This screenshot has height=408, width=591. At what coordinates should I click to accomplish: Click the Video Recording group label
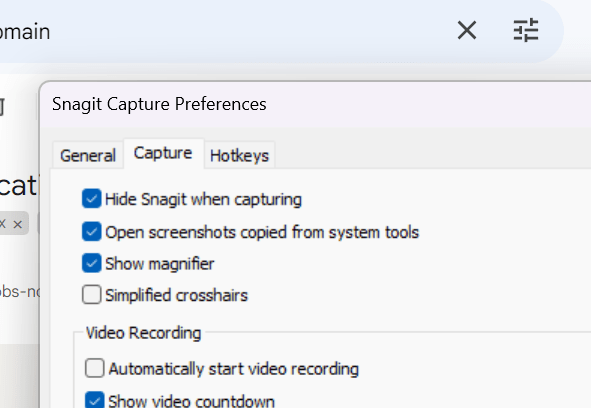point(144,333)
